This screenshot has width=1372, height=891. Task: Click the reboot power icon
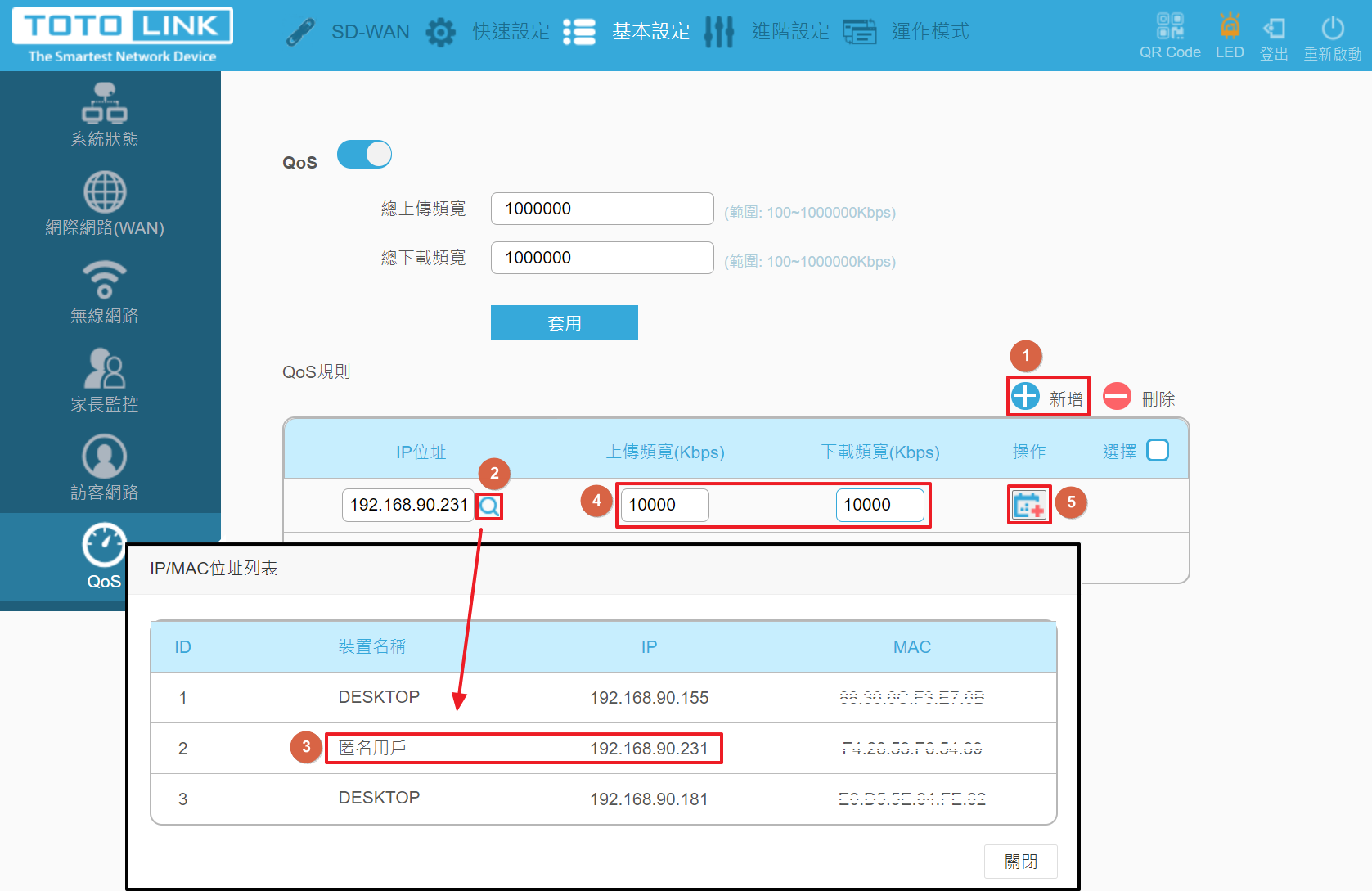pyautogui.click(x=1333, y=28)
